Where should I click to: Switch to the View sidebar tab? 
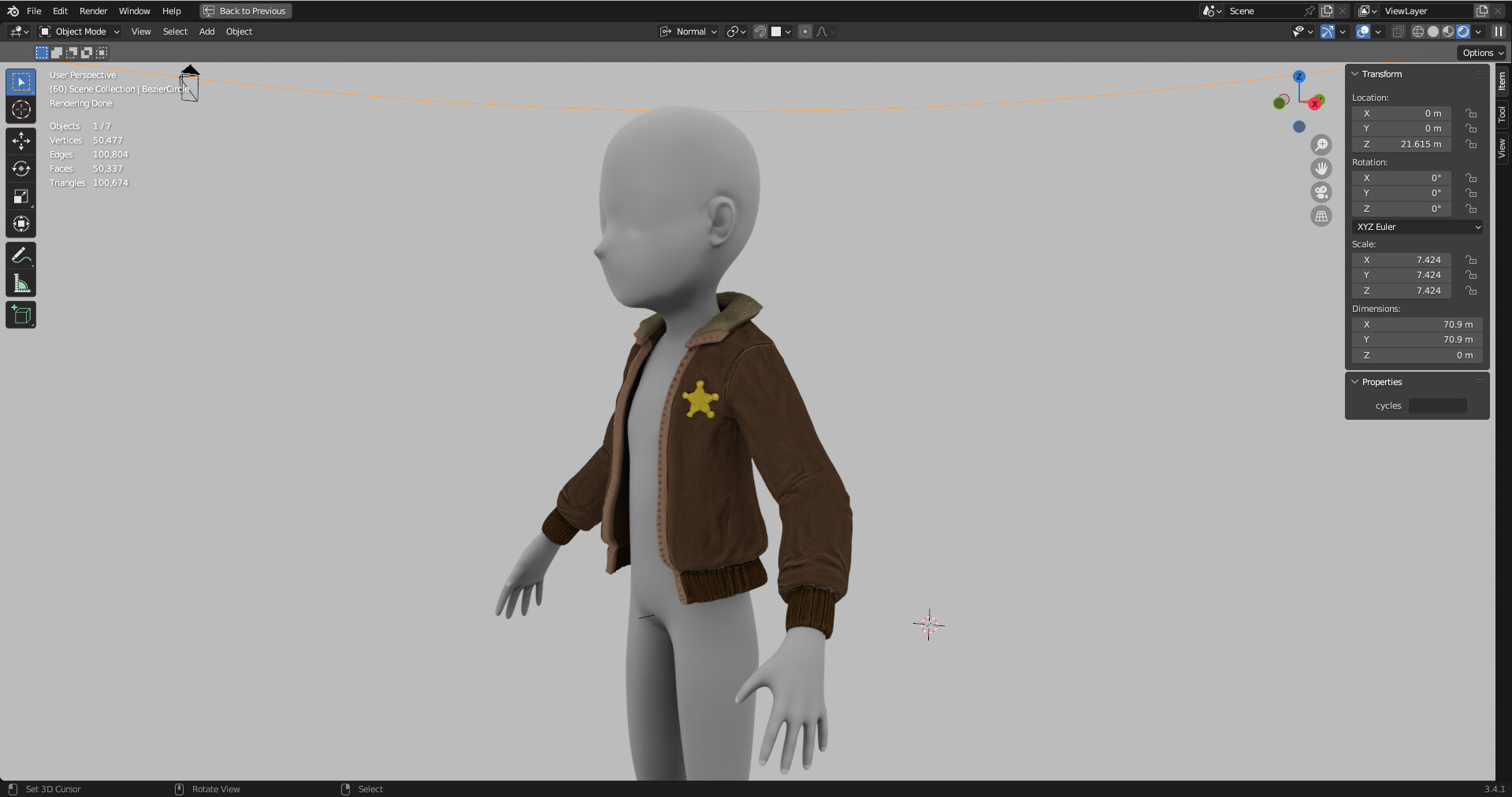[1503, 148]
